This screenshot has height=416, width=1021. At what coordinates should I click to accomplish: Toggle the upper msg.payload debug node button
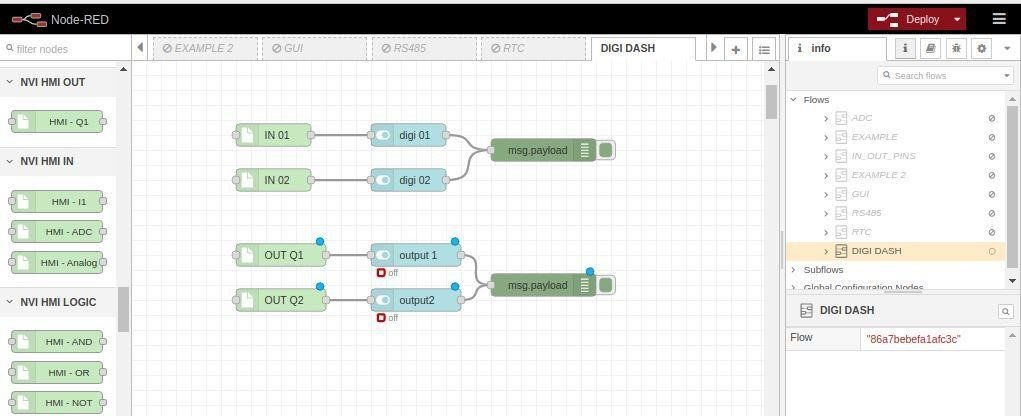coord(606,151)
